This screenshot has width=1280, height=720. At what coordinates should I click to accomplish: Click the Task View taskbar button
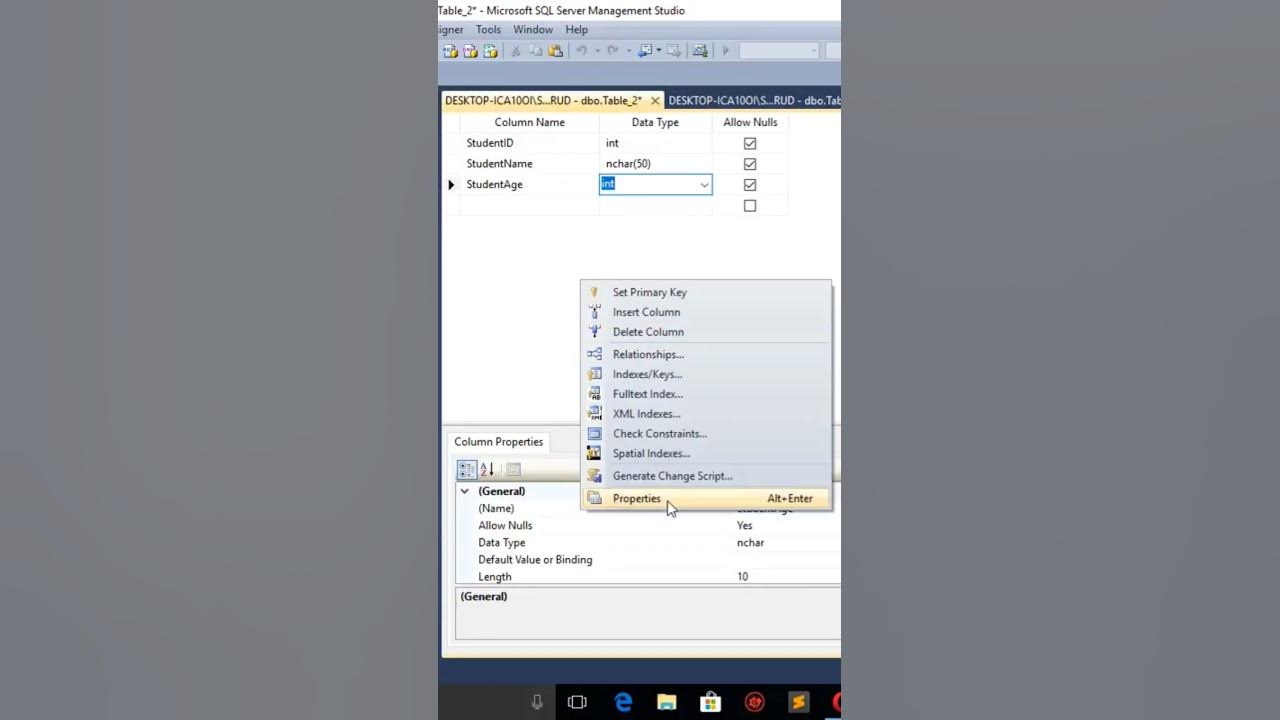(x=577, y=702)
